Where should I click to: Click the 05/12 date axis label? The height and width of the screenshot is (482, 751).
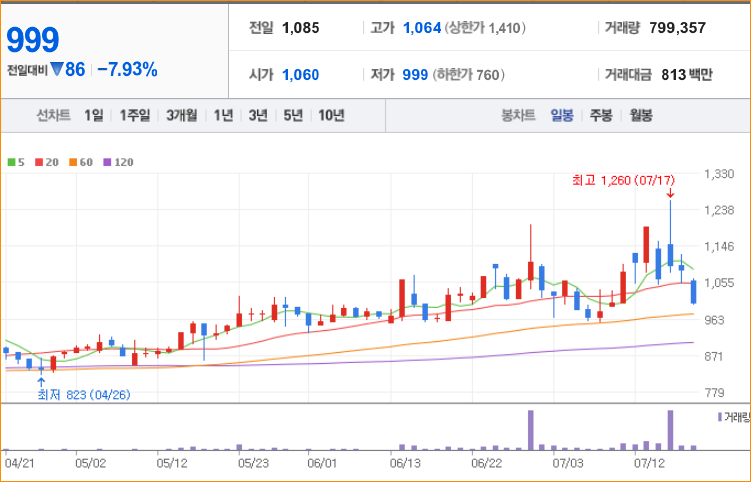pyautogui.click(x=172, y=463)
